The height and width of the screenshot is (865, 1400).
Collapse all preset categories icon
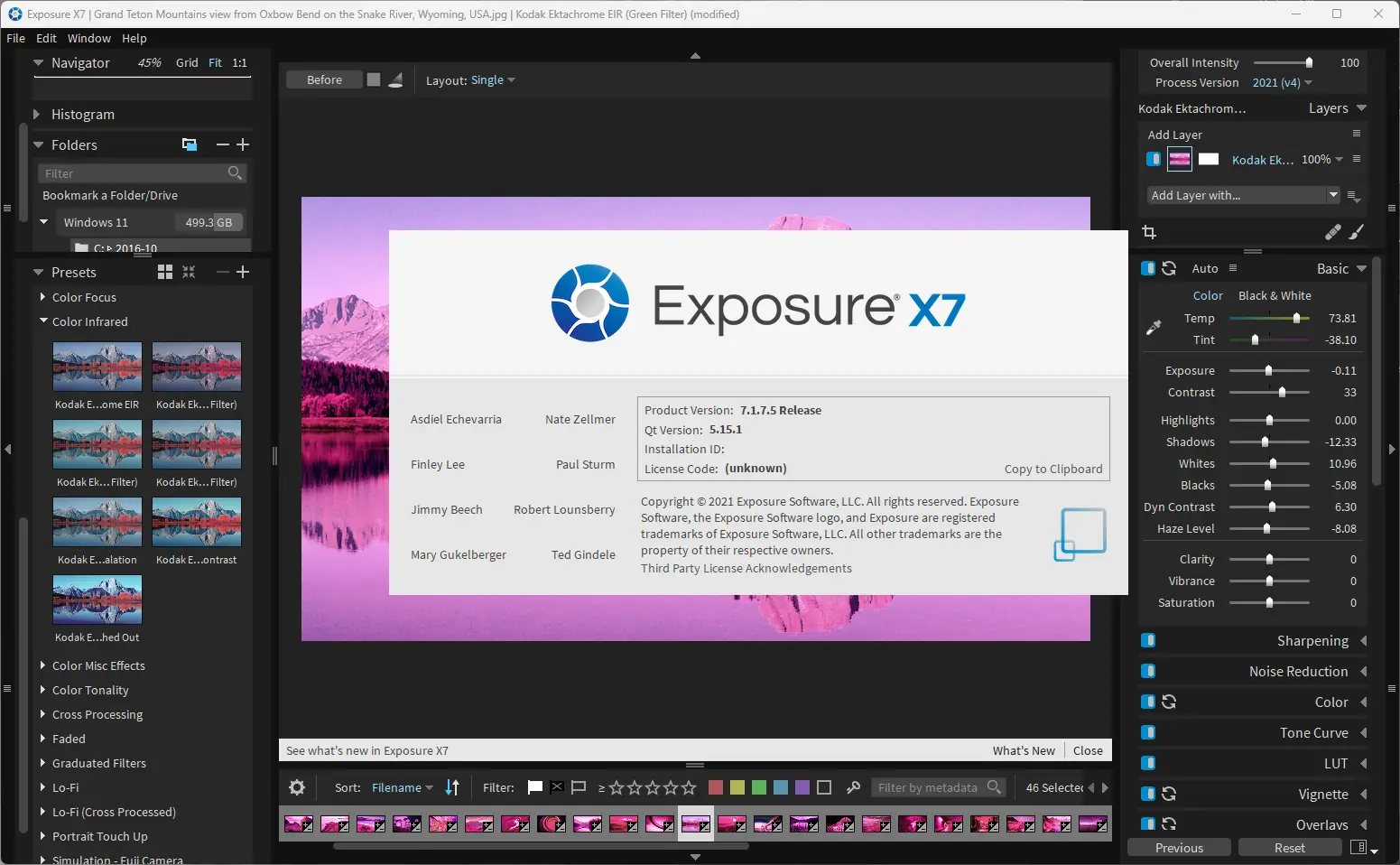click(x=189, y=272)
